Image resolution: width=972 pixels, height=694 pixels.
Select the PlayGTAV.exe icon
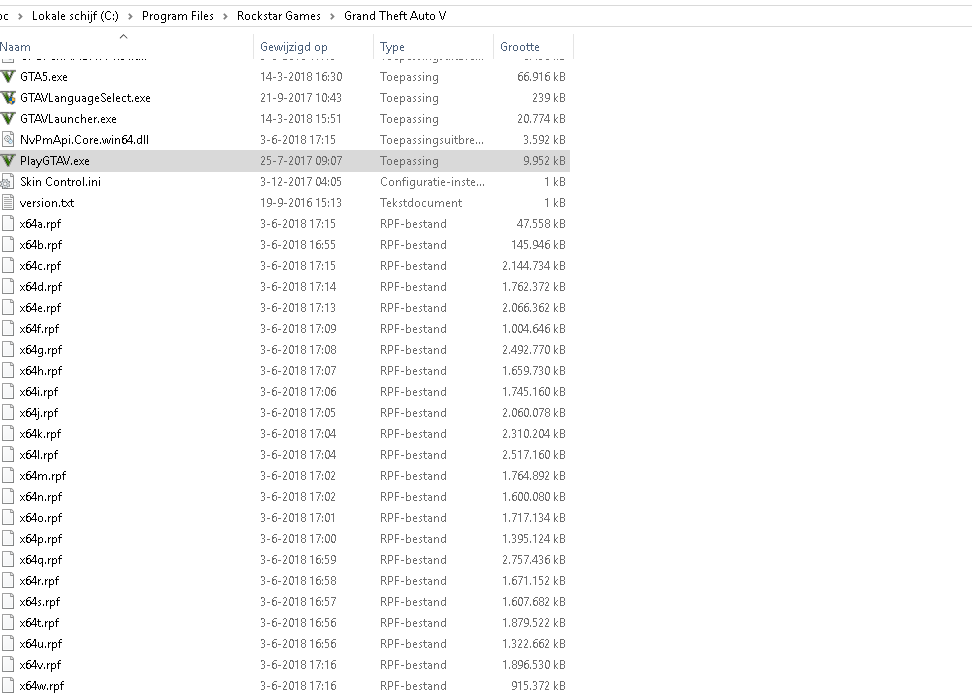8,161
